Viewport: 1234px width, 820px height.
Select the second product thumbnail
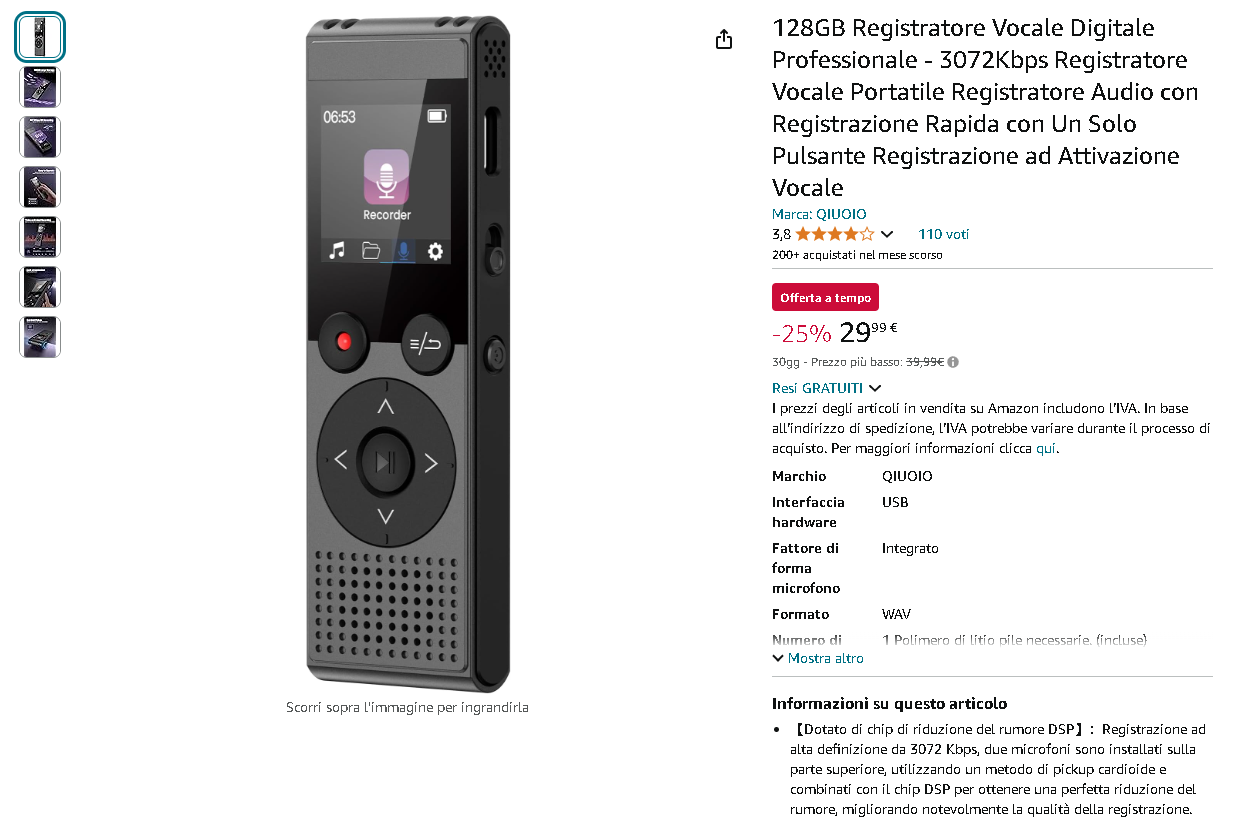(x=40, y=87)
